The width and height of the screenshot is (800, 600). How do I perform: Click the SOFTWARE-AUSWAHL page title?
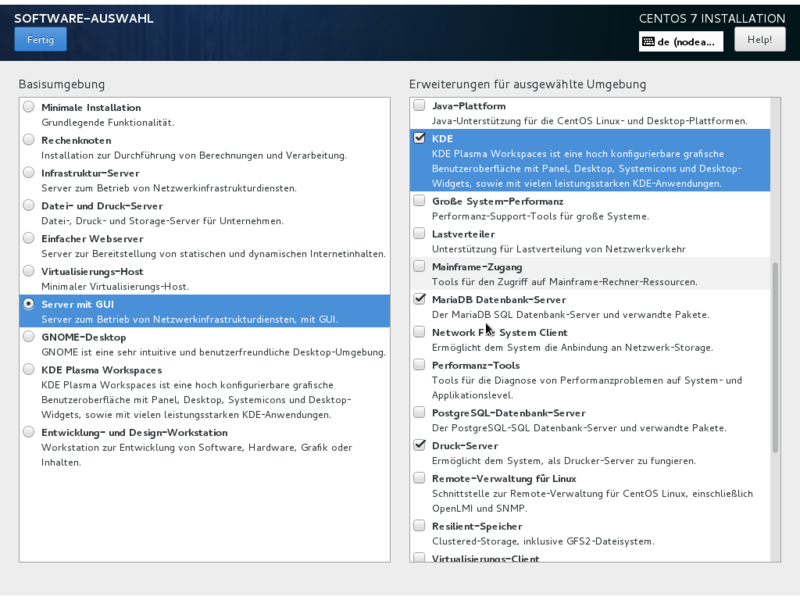tap(84, 18)
